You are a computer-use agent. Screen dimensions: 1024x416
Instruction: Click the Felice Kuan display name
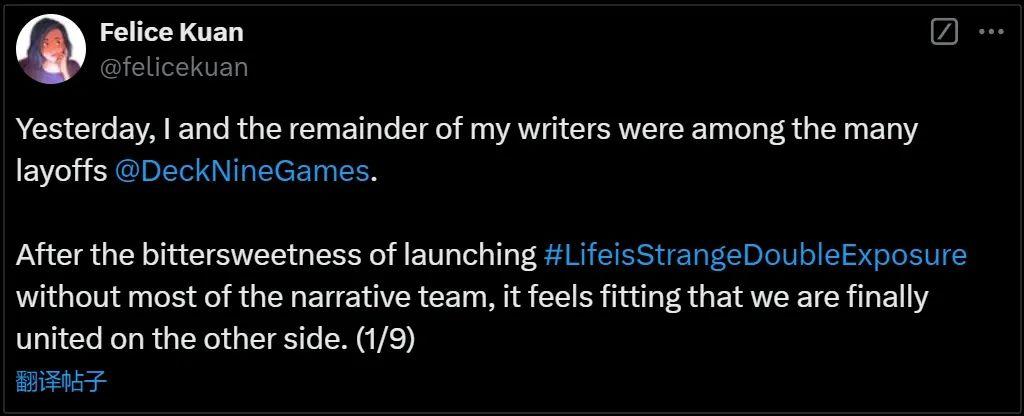pyautogui.click(x=171, y=32)
